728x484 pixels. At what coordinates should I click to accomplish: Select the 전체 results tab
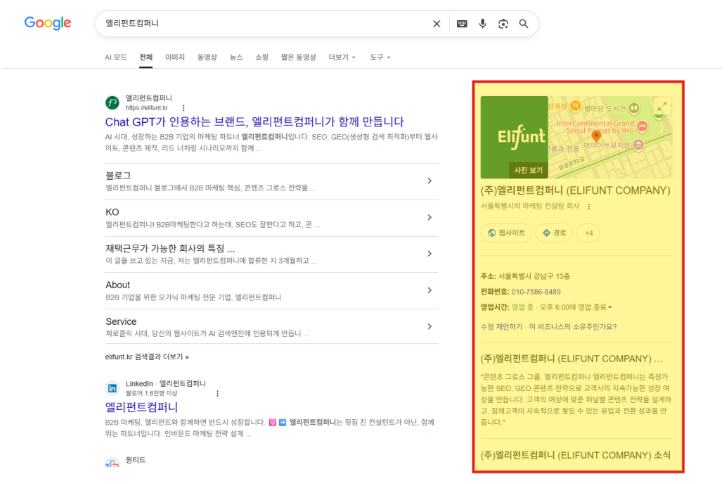[146, 57]
